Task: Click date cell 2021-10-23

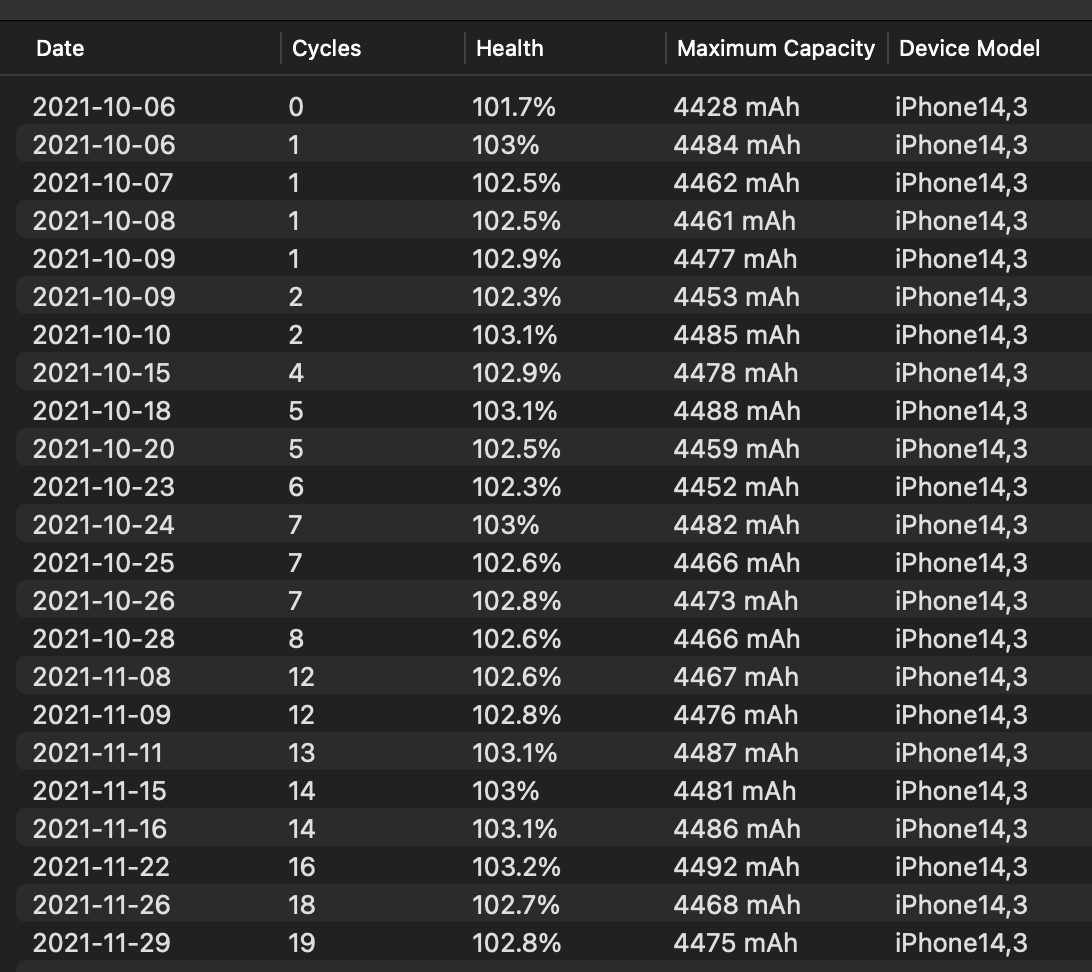Action: 104,487
